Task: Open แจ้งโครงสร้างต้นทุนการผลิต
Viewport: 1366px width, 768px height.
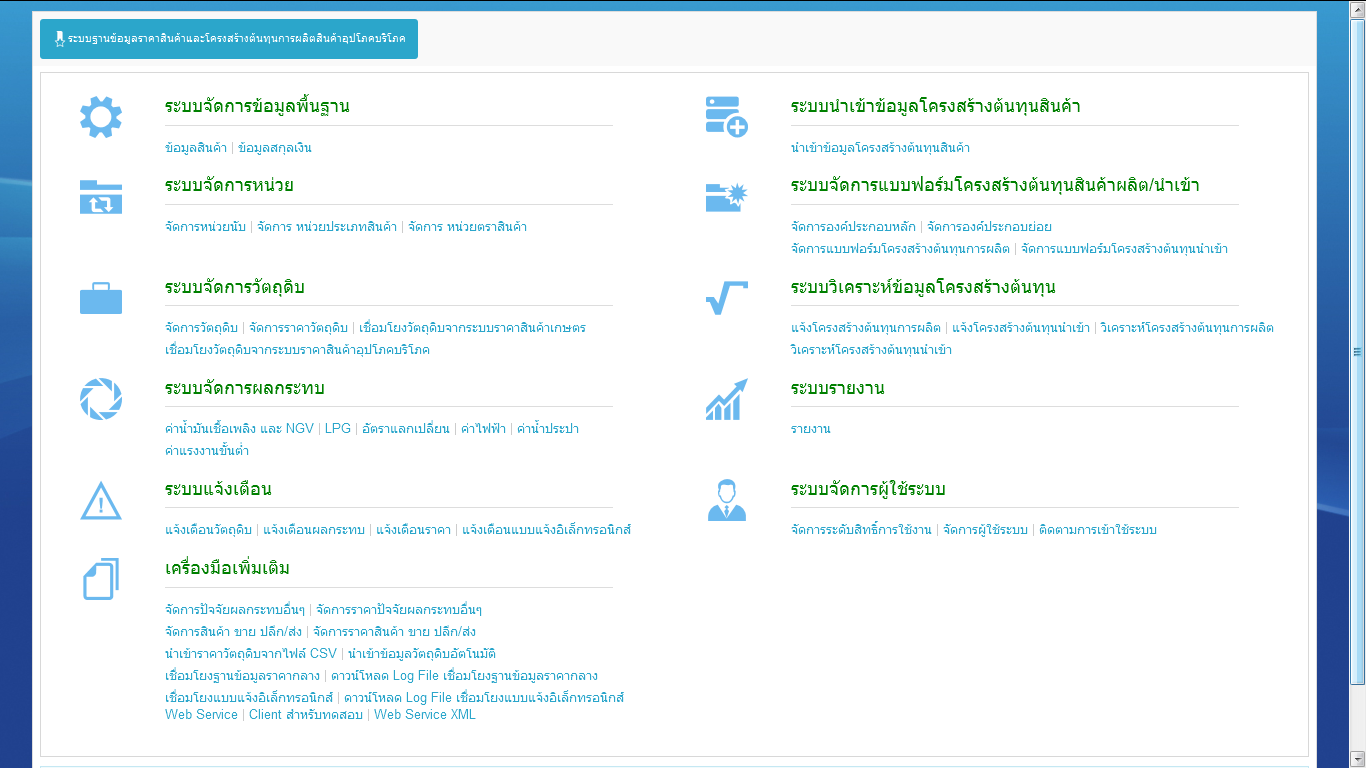Action: click(x=866, y=328)
